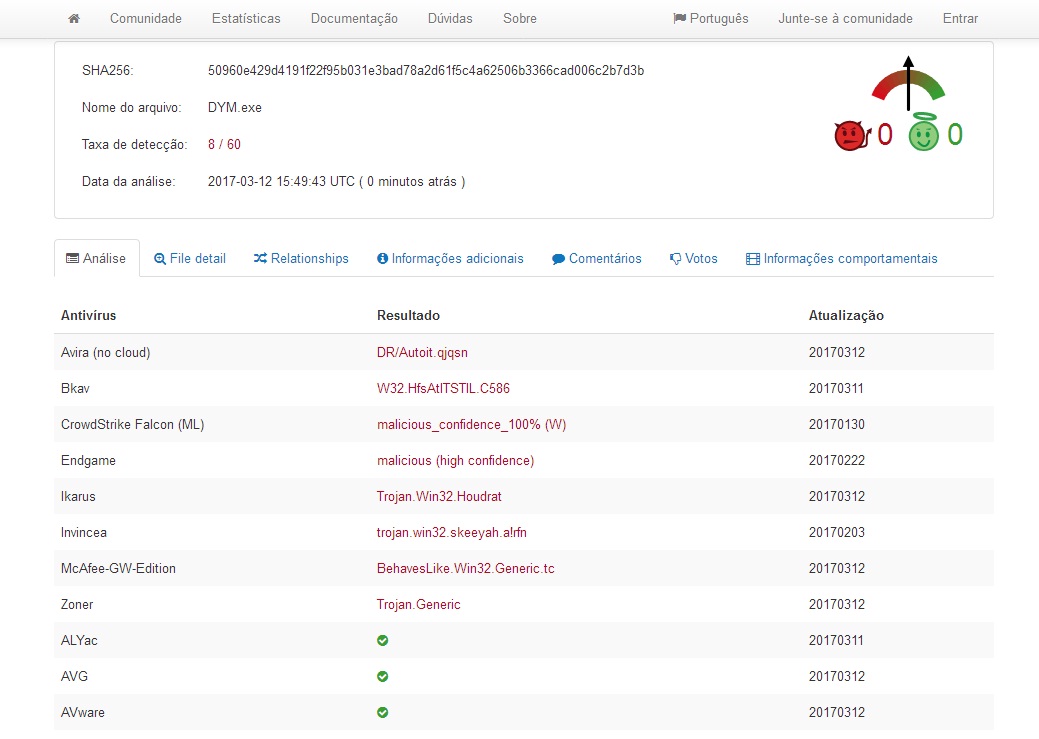Open the Votos tab
The image size is (1039, 739).
coord(693,258)
